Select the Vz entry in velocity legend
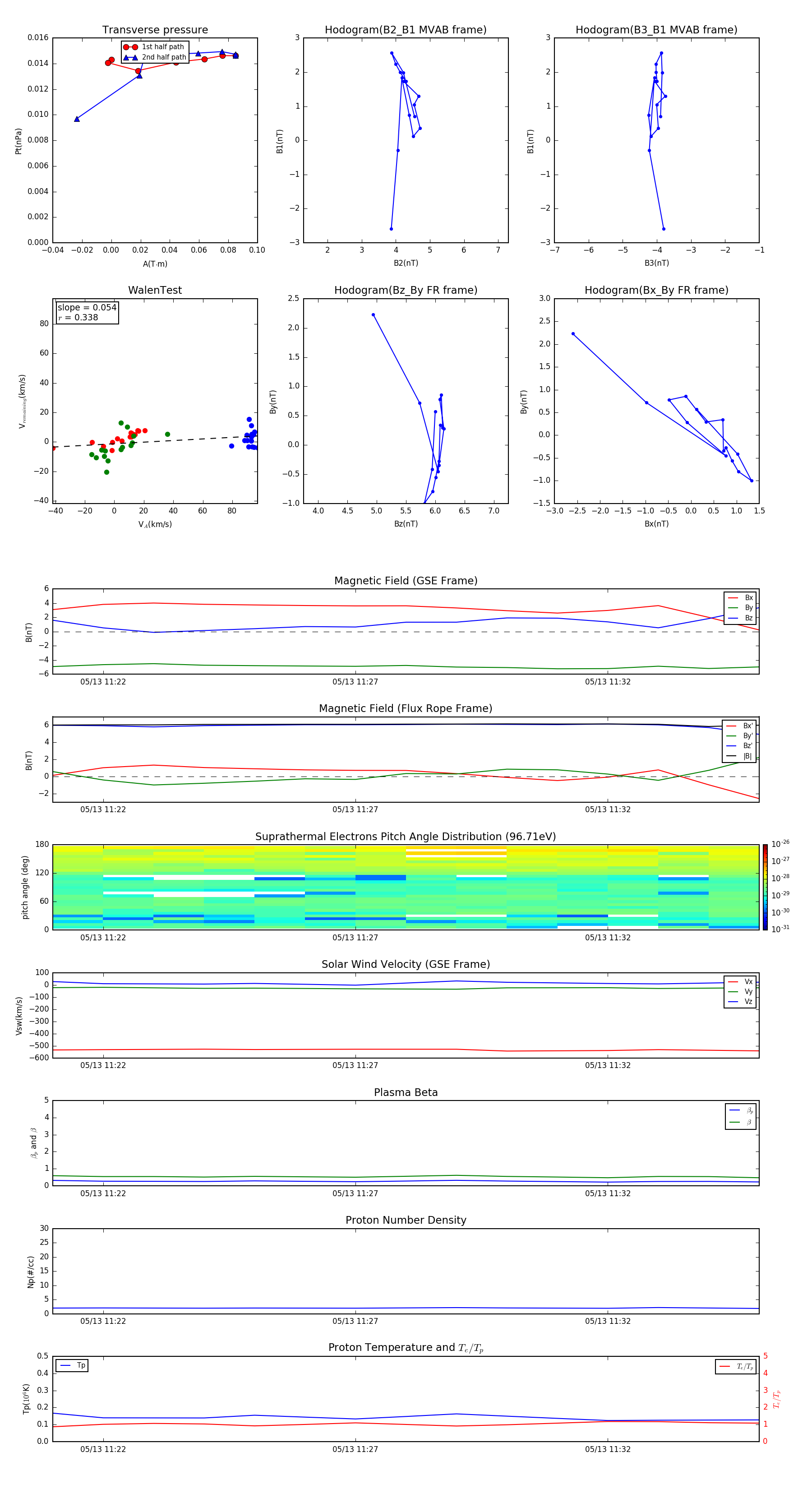This screenshot has width=812, height=1489. (x=740, y=1002)
